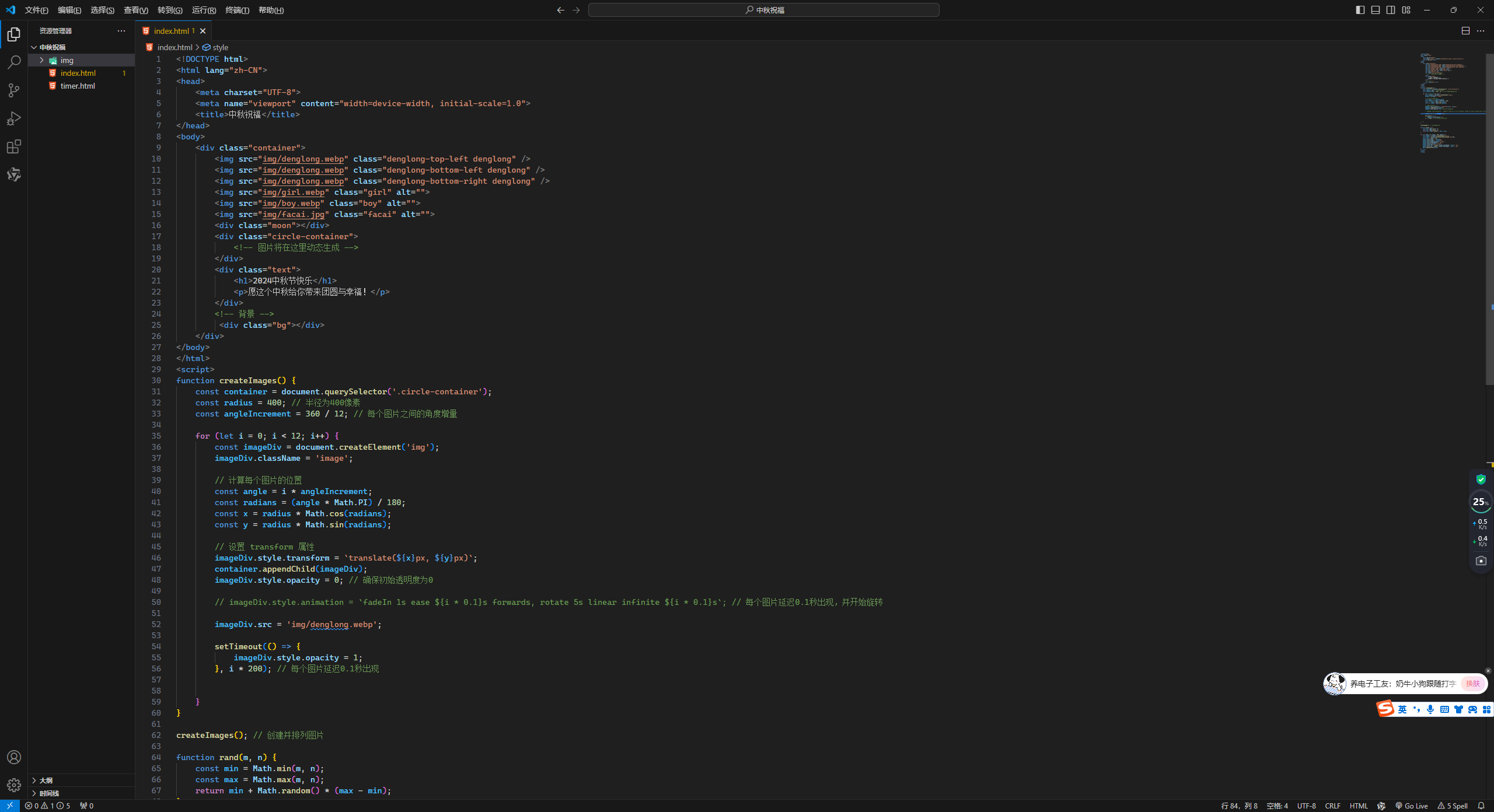Open the Manage settings gear
The width and height of the screenshot is (1494, 812).
click(x=14, y=785)
